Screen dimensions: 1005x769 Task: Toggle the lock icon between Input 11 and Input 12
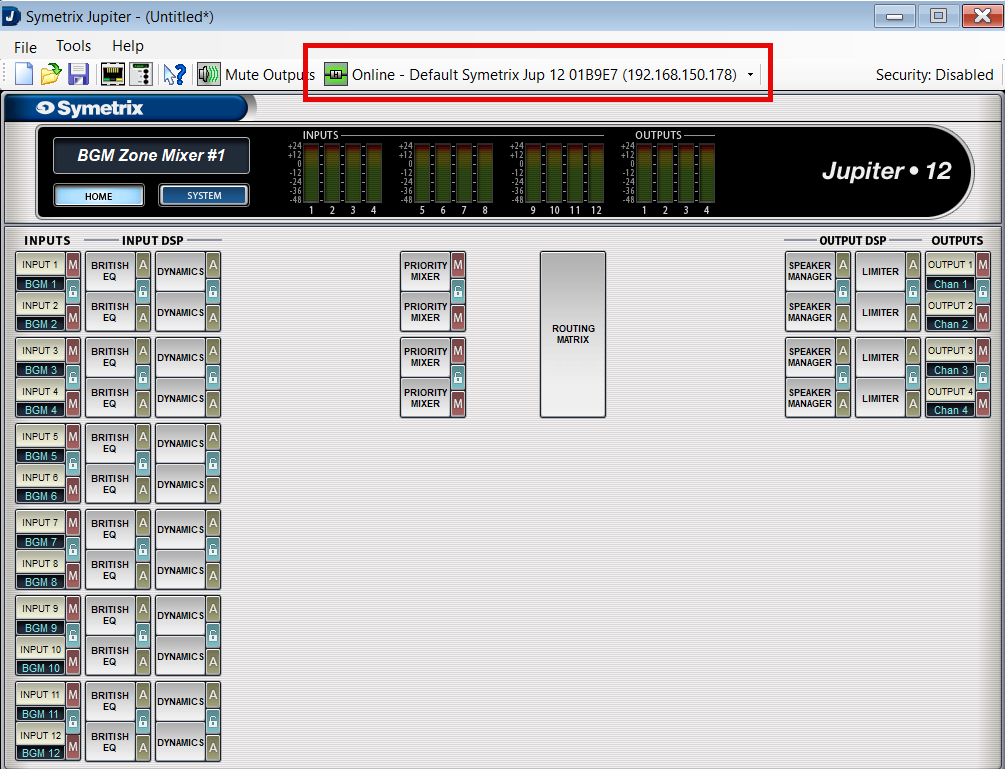click(73, 721)
